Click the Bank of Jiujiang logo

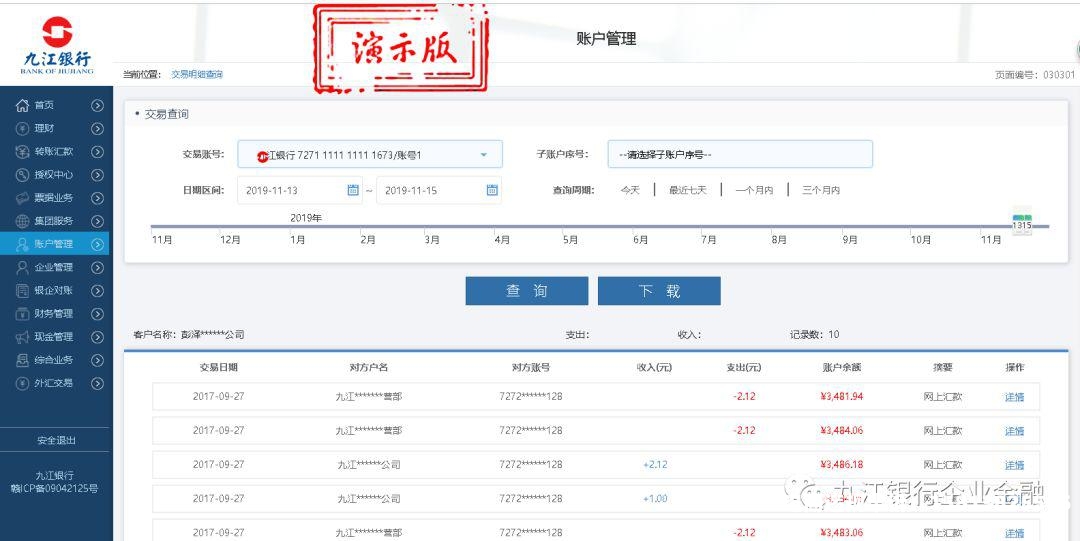tap(57, 45)
